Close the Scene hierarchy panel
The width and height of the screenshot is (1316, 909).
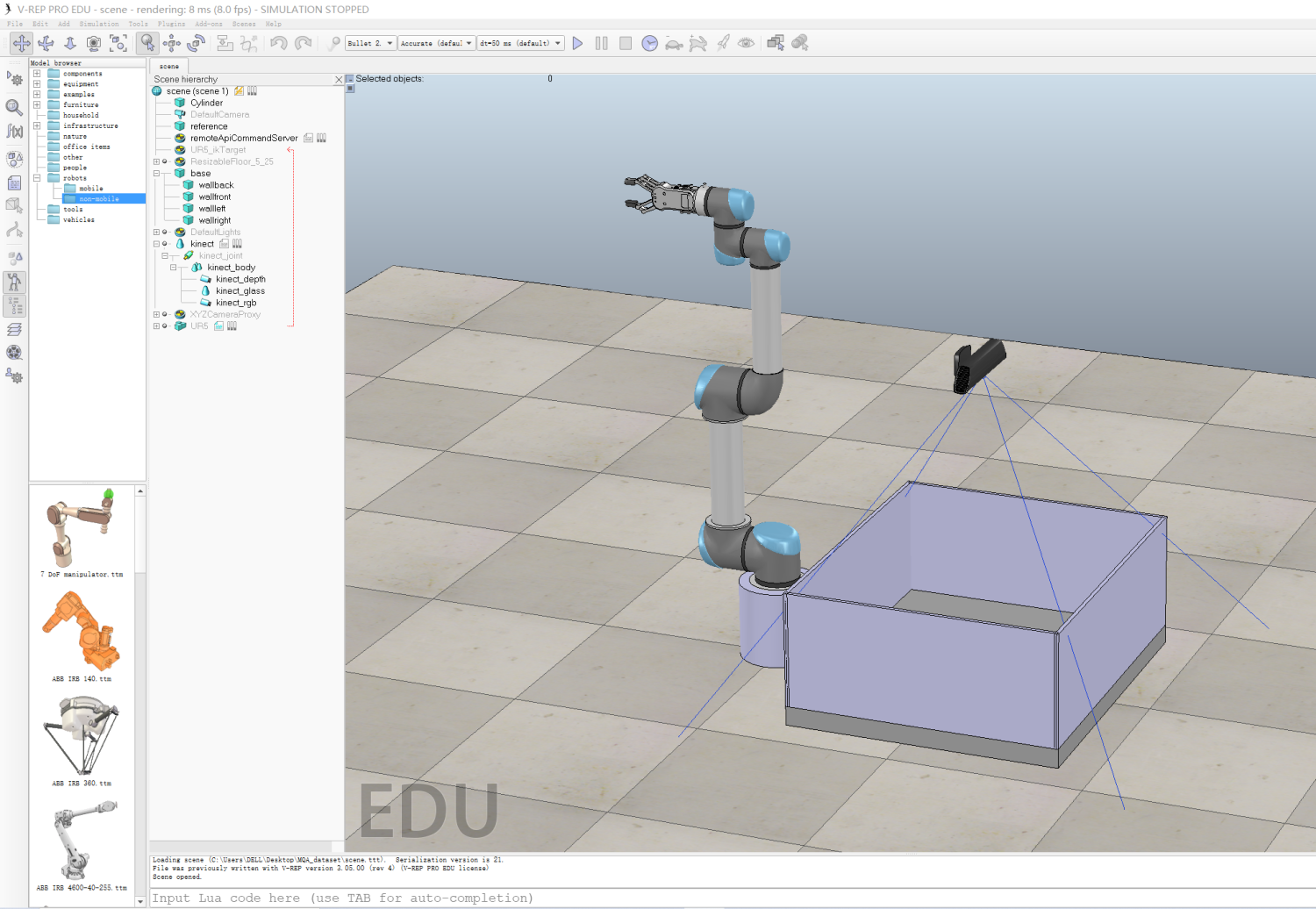tap(339, 80)
